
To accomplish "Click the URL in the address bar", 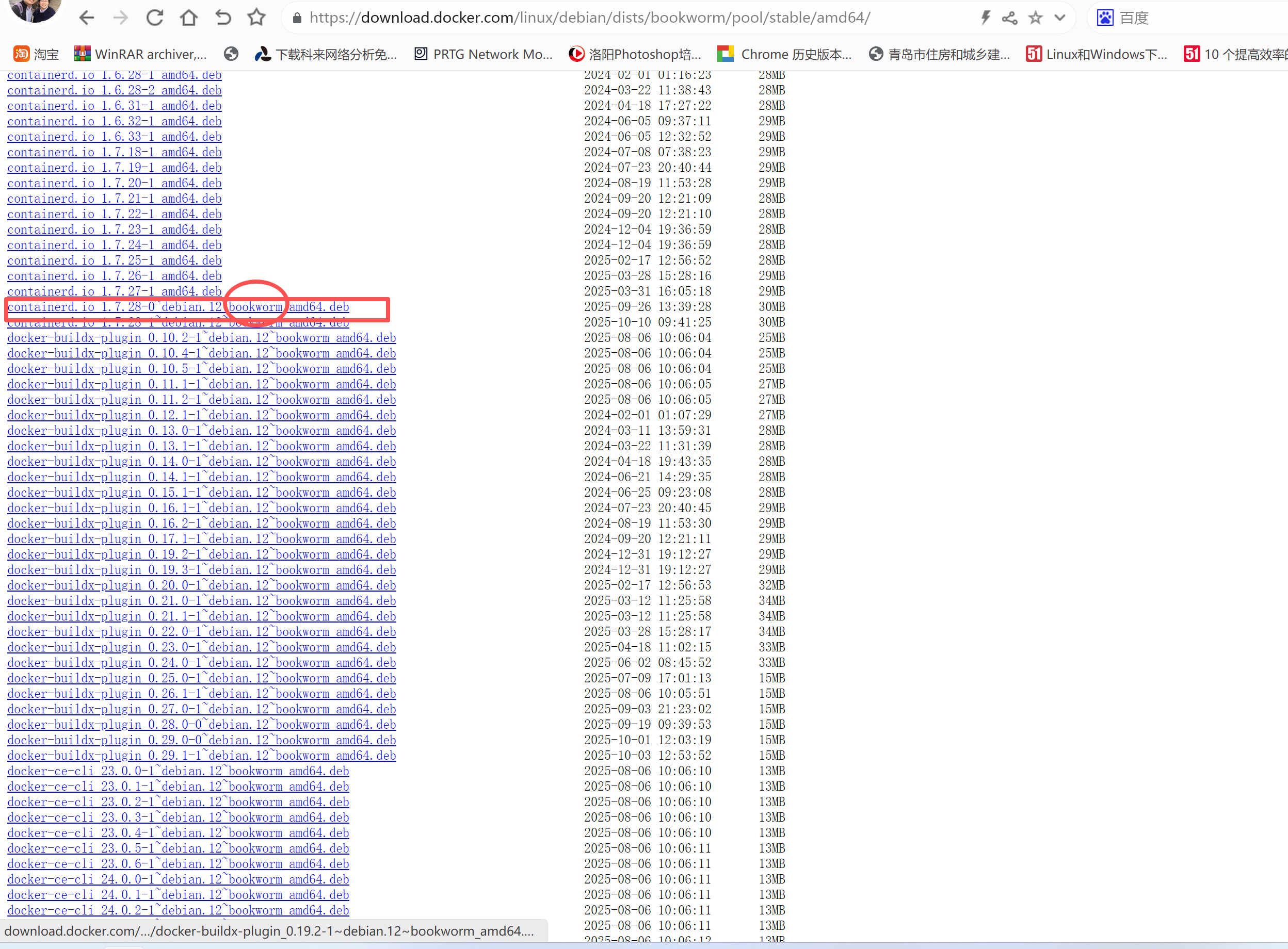I will tap(589, 18).
